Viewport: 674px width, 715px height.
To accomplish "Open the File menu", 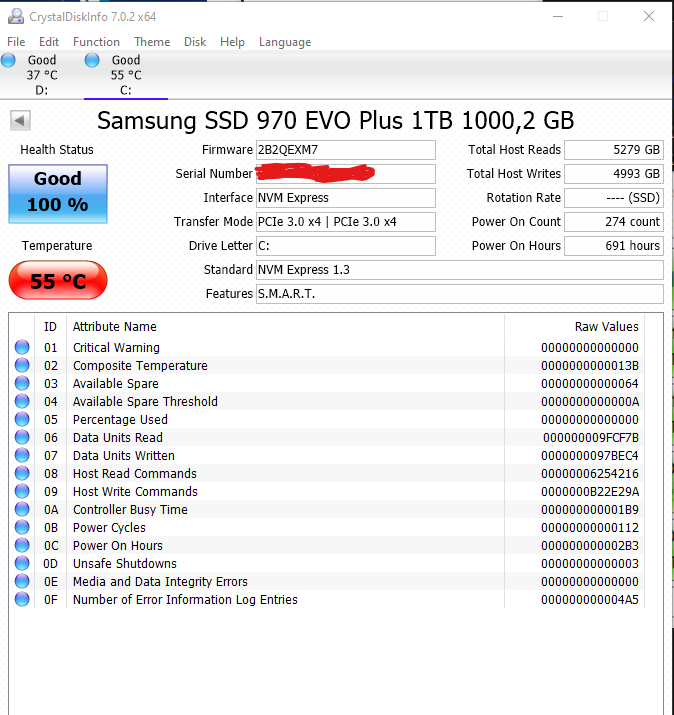I will coord(16,42).
